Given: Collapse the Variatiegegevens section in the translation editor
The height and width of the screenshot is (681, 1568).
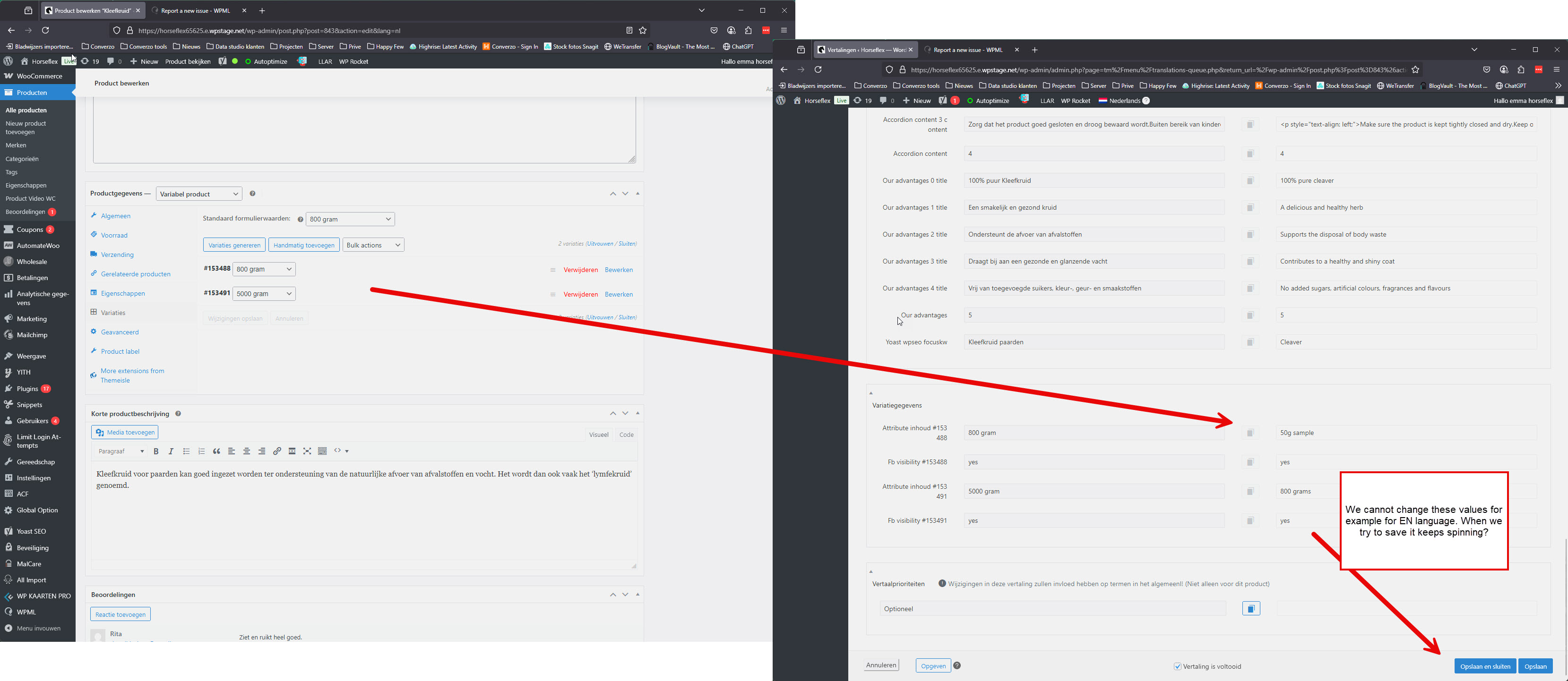Looking at the screenshot, I should point(871,393).
